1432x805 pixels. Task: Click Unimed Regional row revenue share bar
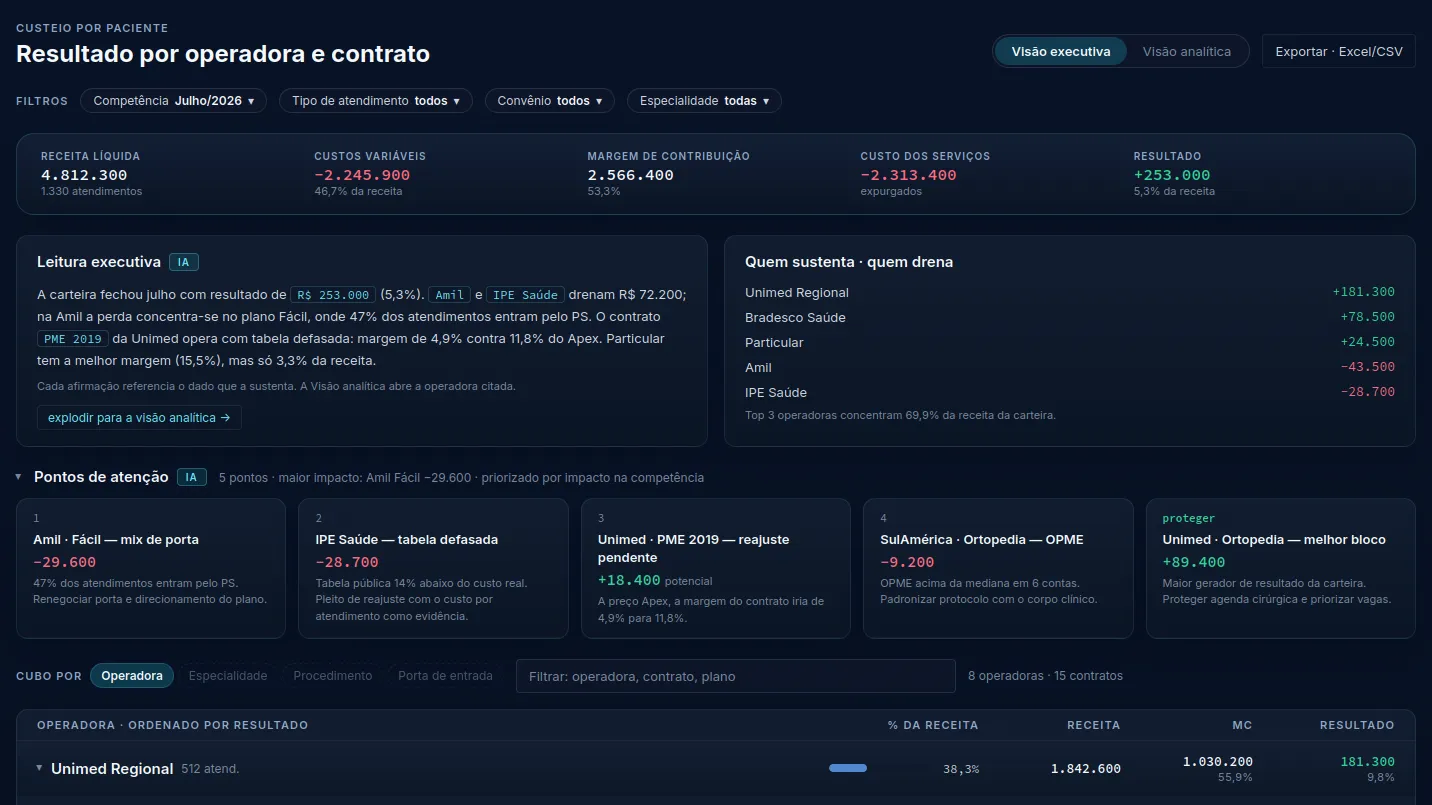878,768
